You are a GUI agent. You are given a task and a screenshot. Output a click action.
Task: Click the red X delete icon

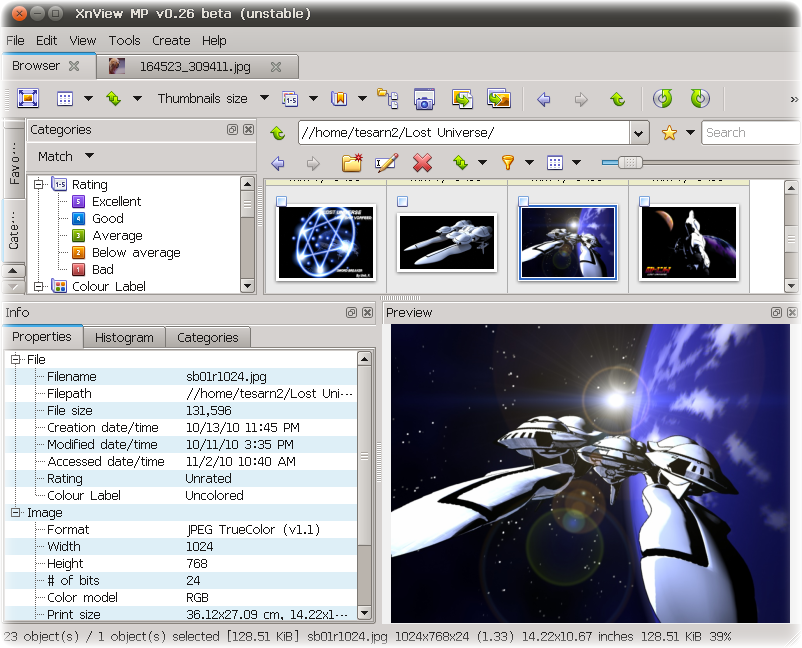[422, 162]
